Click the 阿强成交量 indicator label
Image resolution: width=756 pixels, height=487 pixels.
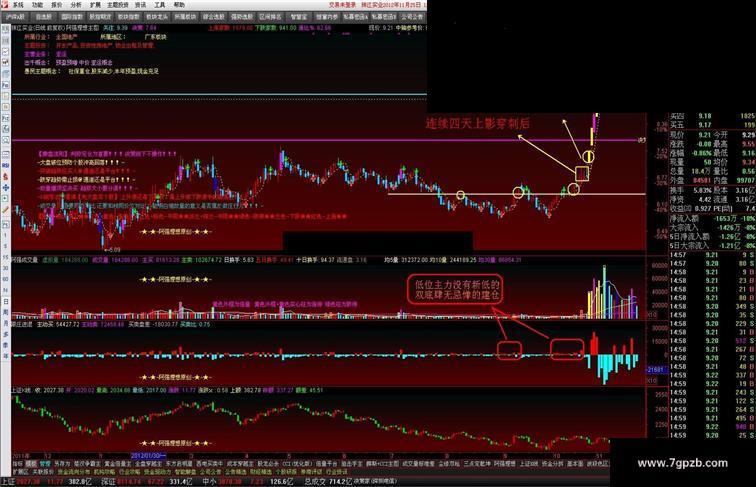tap(25, 260)
